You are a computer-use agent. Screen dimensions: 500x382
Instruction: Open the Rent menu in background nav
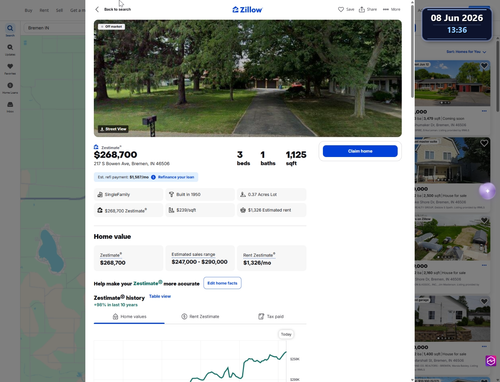coord(44,10)
